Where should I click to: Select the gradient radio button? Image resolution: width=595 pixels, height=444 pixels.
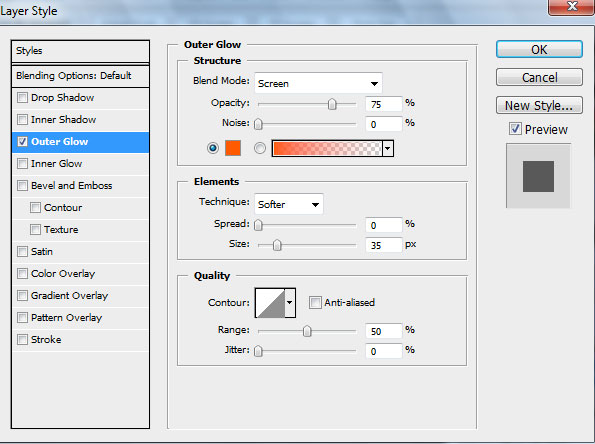point(260,148)
